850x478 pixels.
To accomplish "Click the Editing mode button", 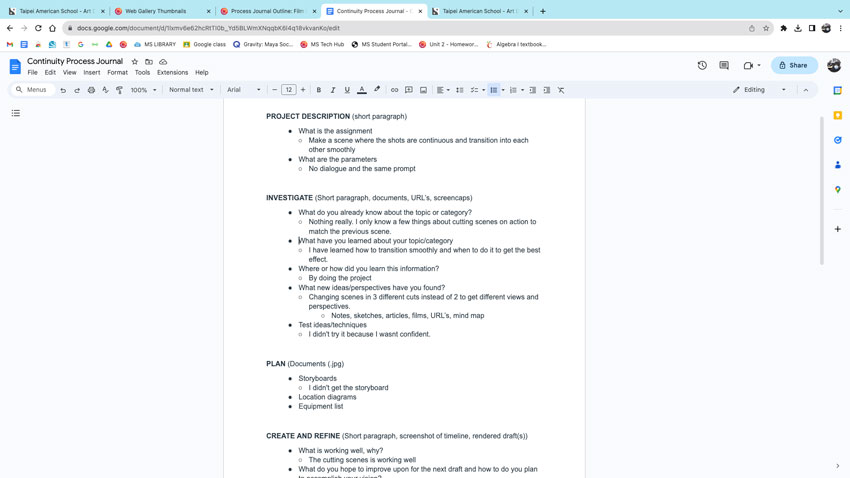I will [x=760, y=90].
